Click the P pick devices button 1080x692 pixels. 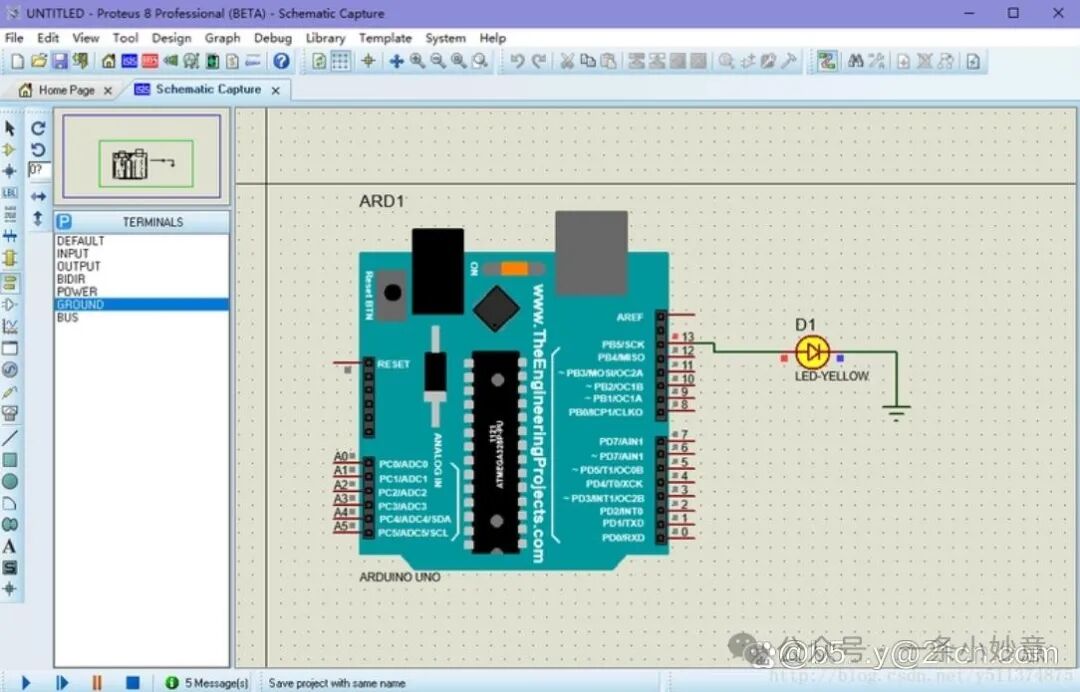click(x=64, y=222)
